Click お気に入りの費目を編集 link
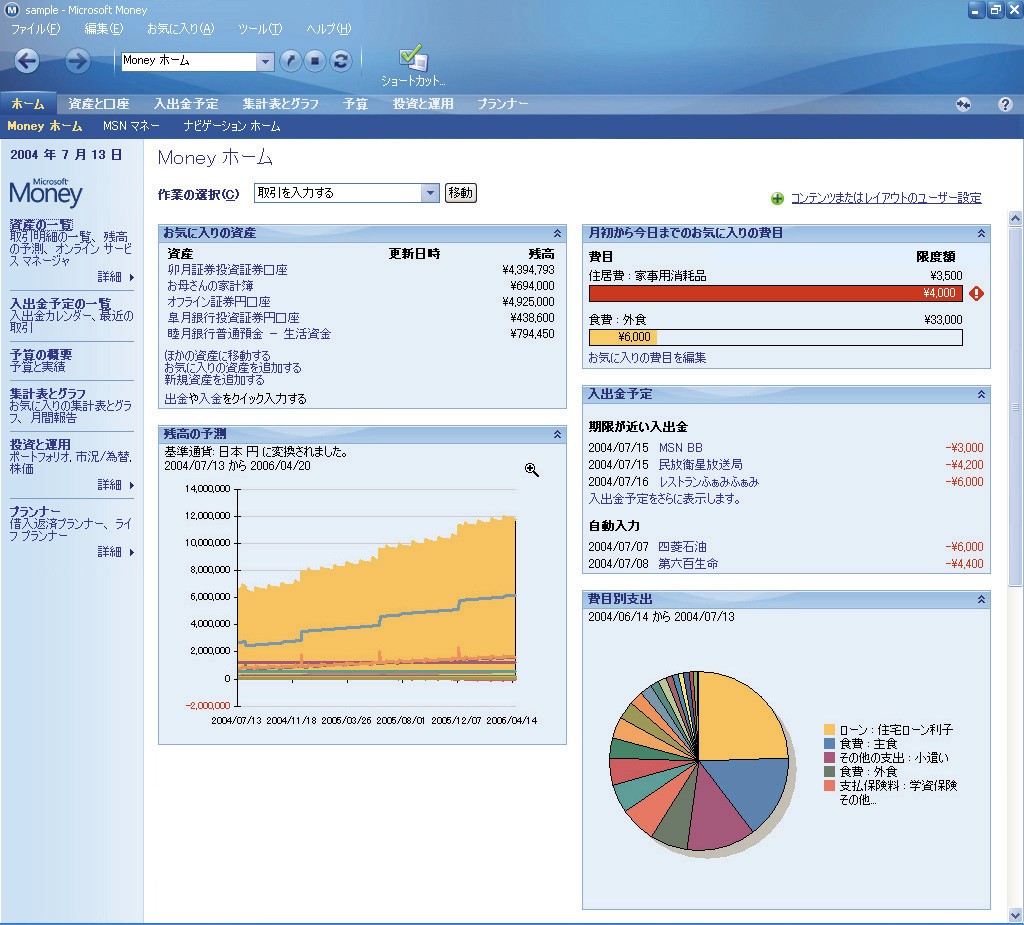This screenshot has width=1024, height=925. point(647,358)
